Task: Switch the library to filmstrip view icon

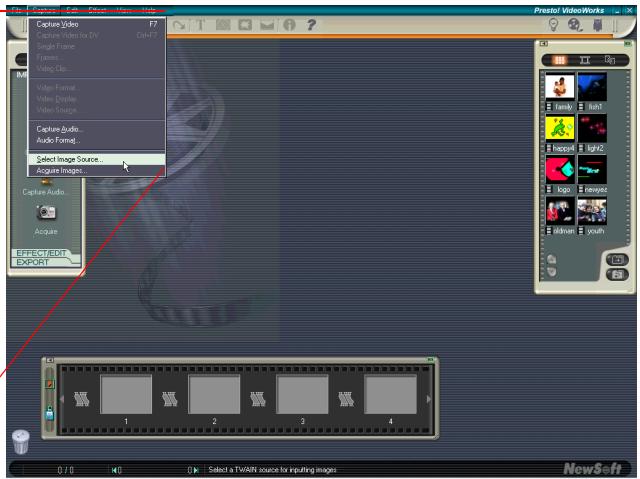Action: tap(585, 60)
